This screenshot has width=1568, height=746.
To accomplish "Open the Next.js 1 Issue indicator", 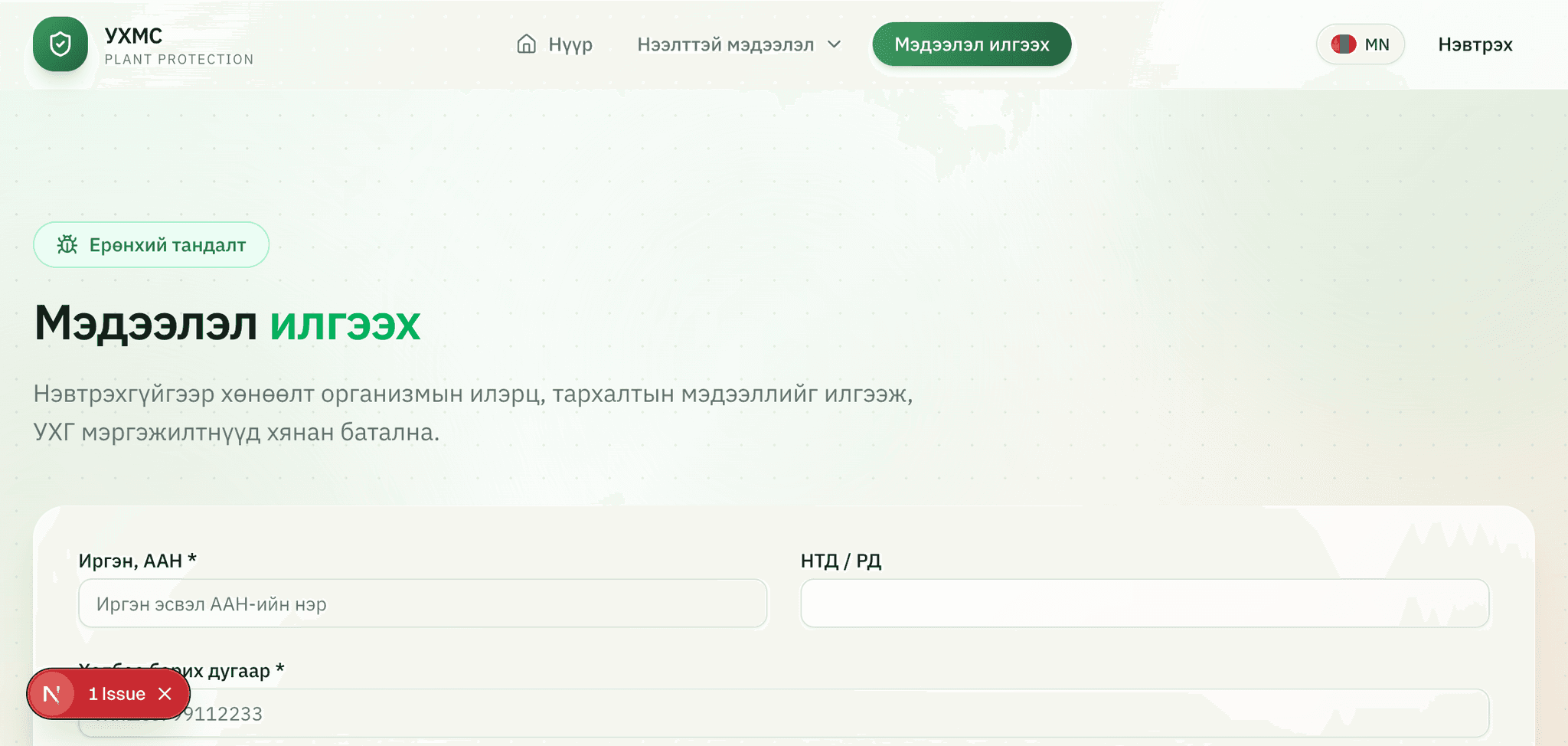I will pyautogui.click(x=117, y=694).
